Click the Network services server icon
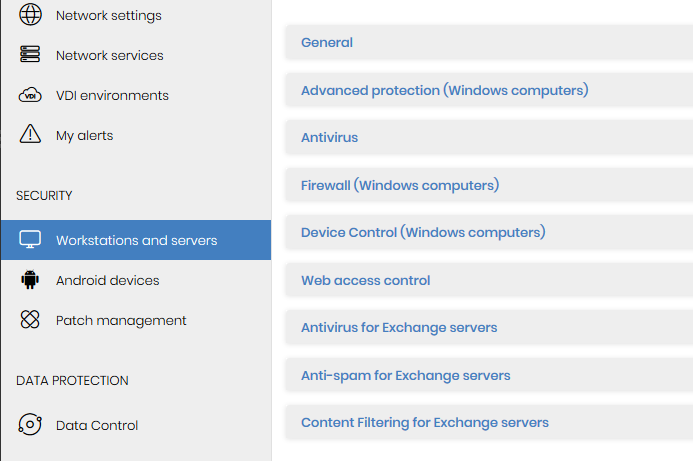This screenshot has width=693, height=461. tap(30, 54)
